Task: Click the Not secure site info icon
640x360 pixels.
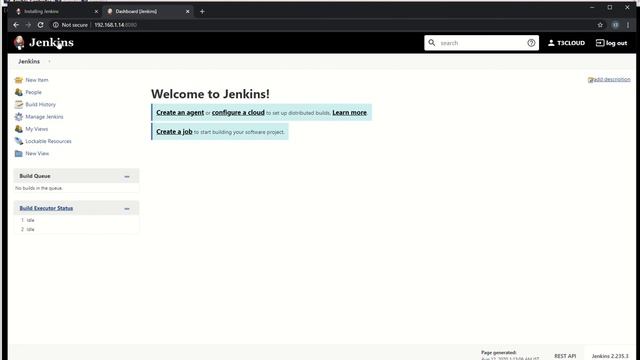Action: (56, 25)
